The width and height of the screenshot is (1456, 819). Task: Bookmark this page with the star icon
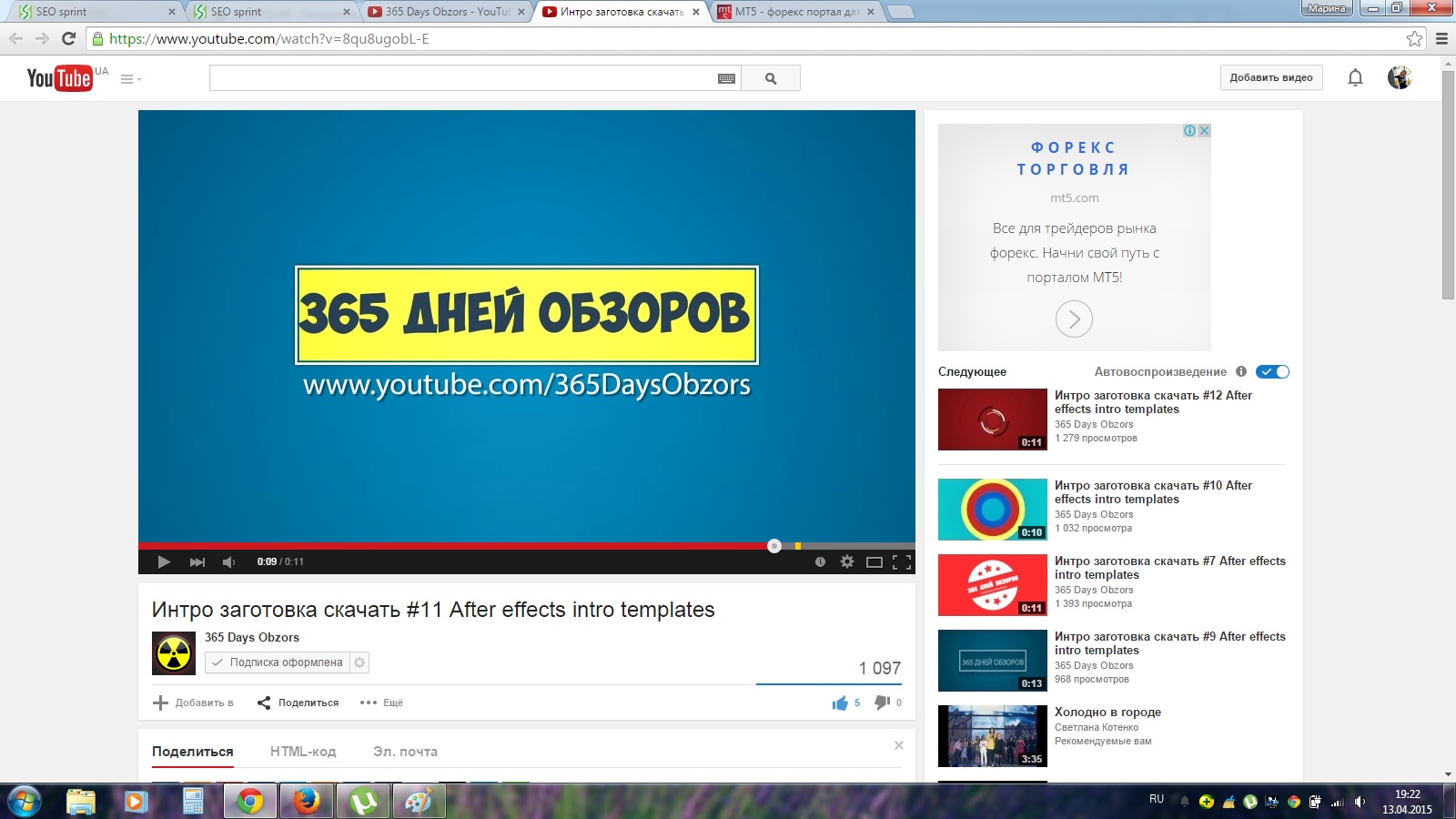pos(1414,38)
